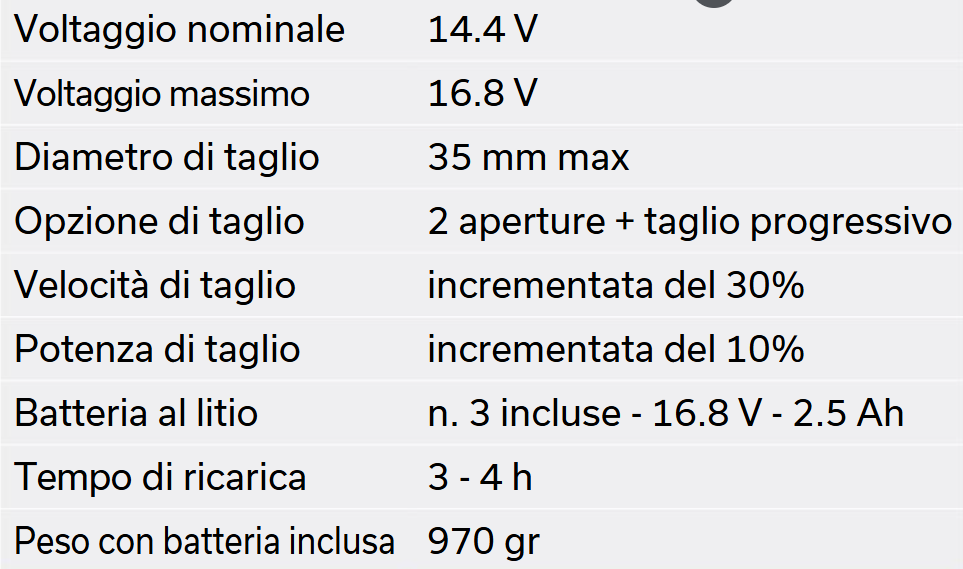963x569 pixels.
Task: Select the '3 - 4 h' recharge time
Action: [480, 477]
